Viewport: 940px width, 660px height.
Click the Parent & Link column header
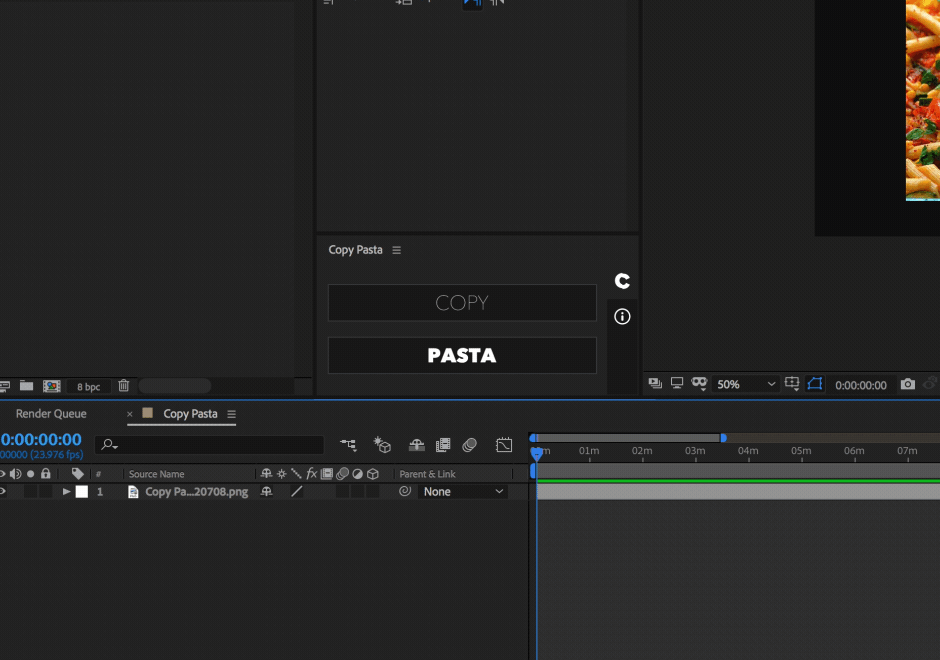coord(427,474)
